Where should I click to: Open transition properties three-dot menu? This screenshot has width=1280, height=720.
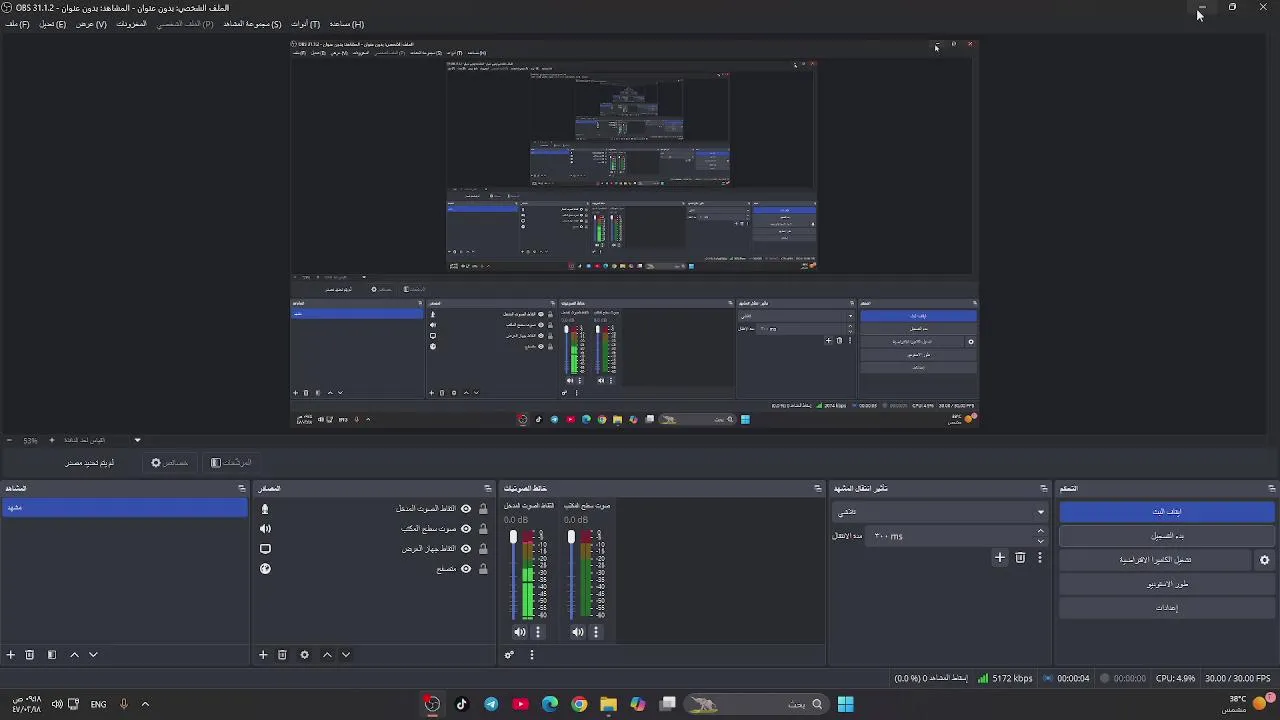pyautogui.click(x=1040, y=558)
